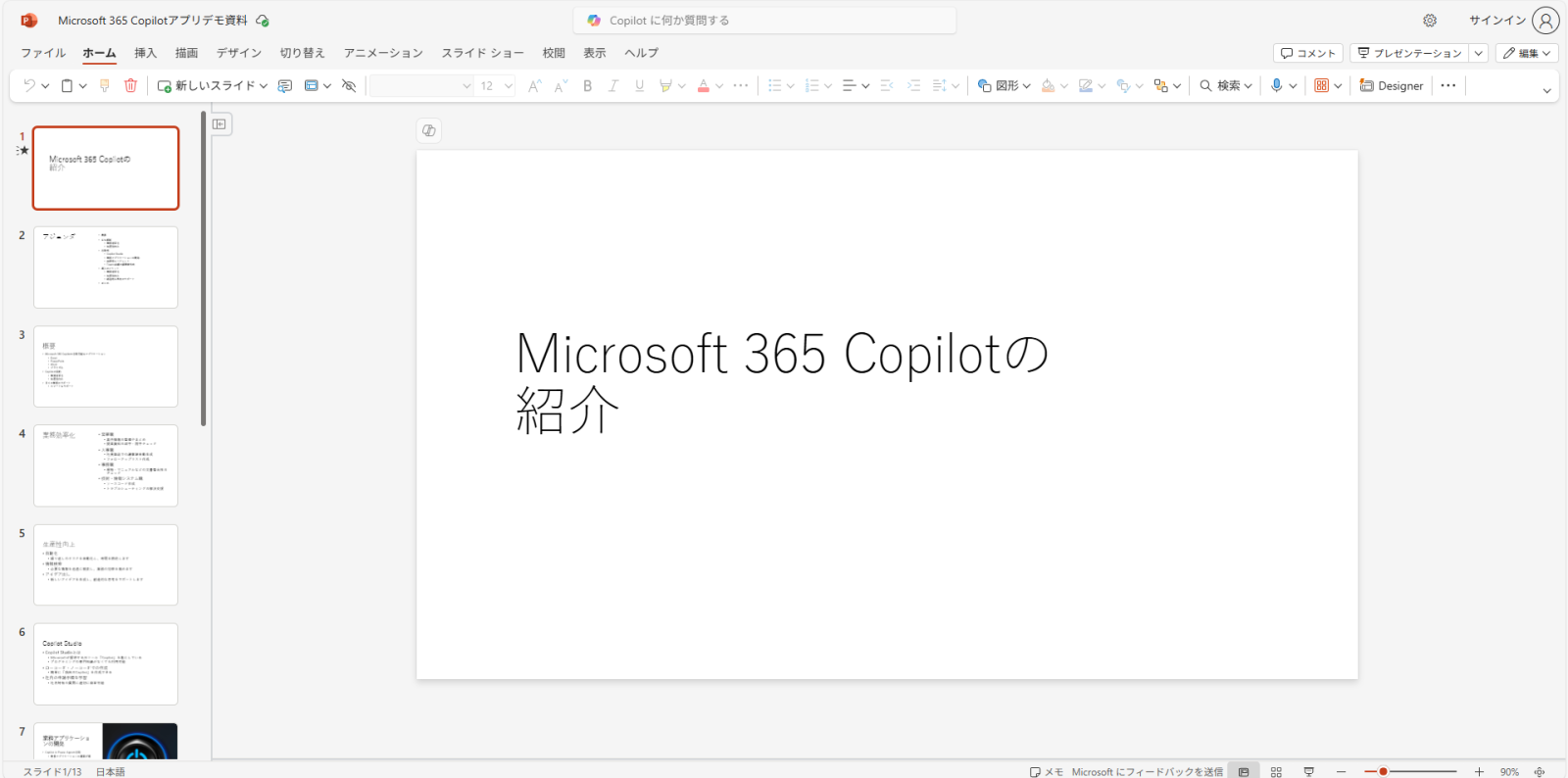
Task: Open the ファイル menu
Action: tap(43, 53)
